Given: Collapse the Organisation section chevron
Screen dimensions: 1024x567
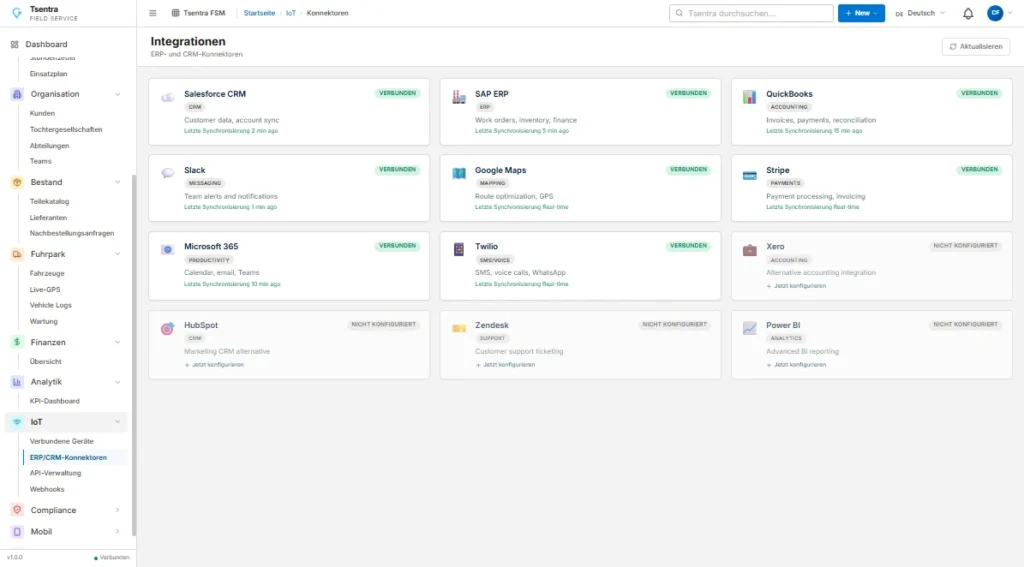Looking at the screenshot, I should click(118, 94).
